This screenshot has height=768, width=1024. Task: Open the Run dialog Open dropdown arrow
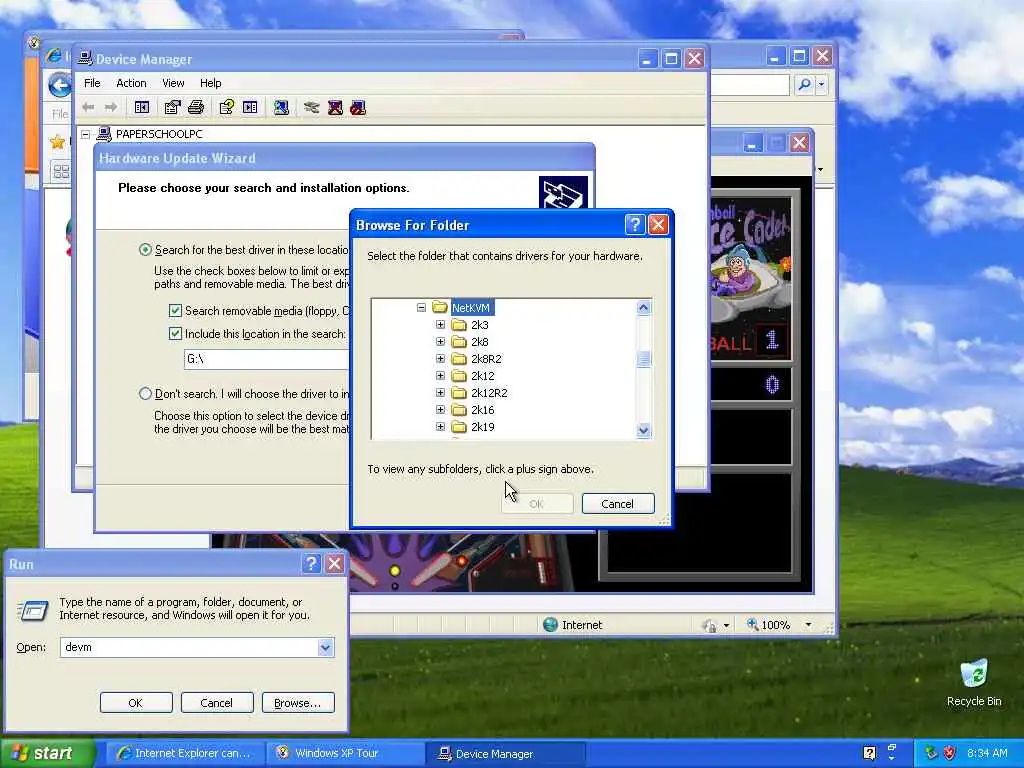[x=325, y=647]
